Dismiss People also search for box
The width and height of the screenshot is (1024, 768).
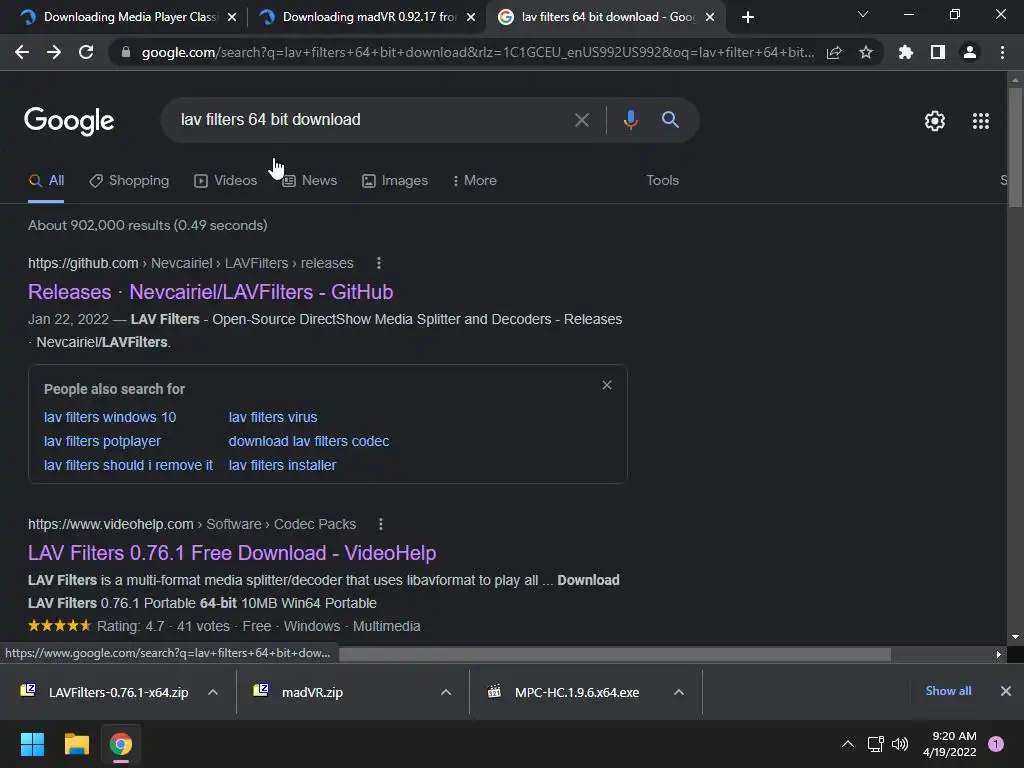coord(607,385)
